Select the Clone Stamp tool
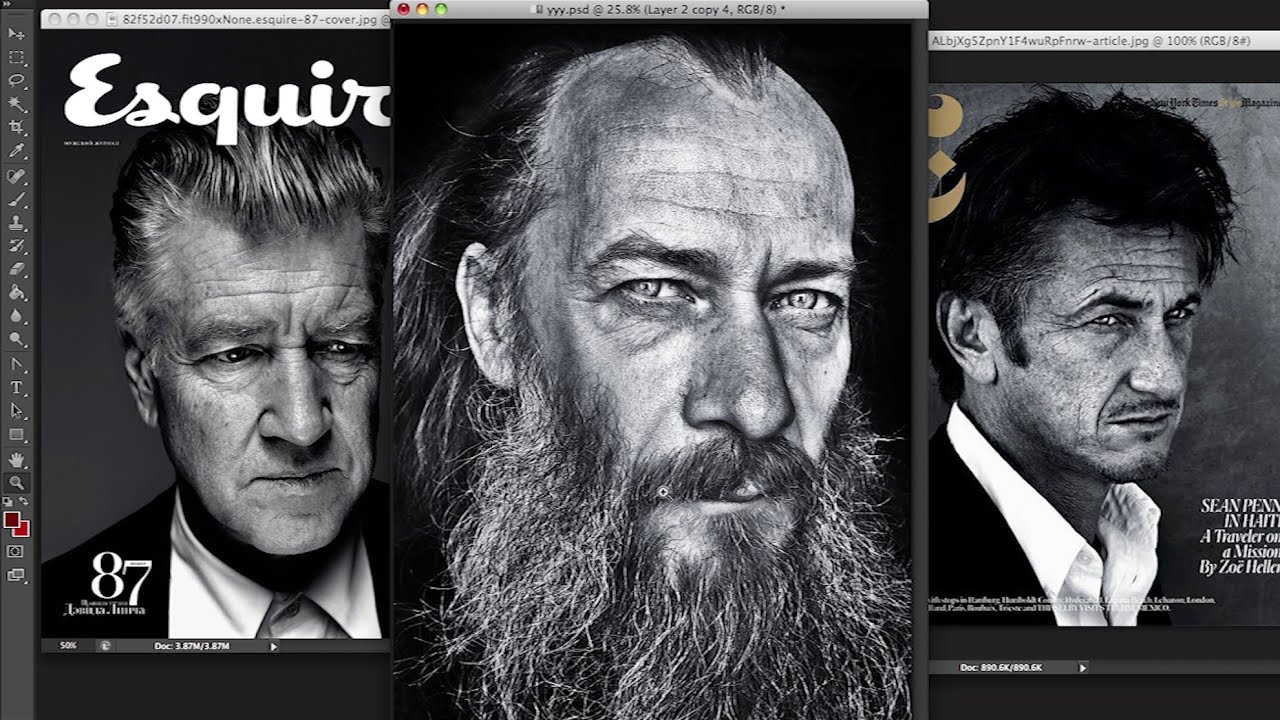The image size is (1280, 720). 17,222
